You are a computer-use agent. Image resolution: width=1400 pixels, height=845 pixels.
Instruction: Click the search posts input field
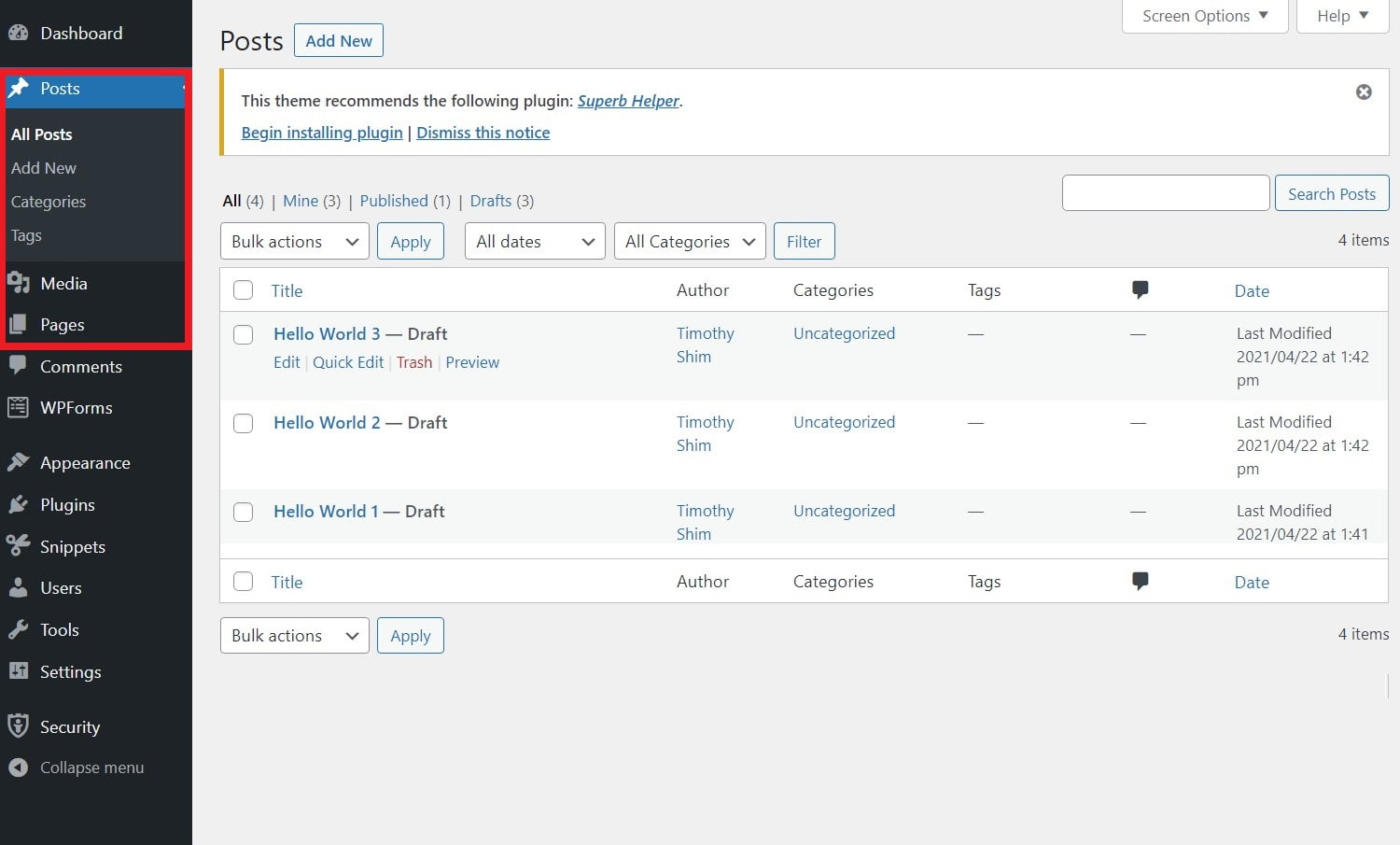coord(1166,193)
